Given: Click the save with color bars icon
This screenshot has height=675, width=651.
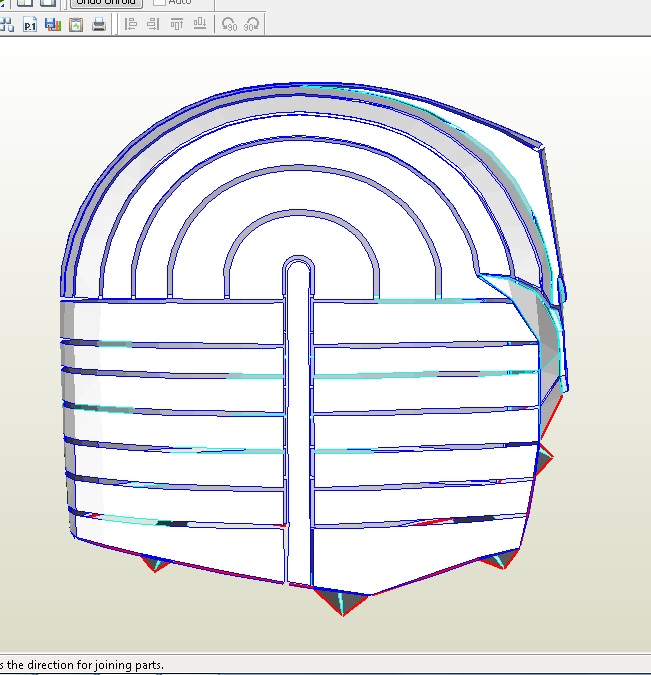Looking at the screenshot, I should pyautogui.click(x=53, y=25).
